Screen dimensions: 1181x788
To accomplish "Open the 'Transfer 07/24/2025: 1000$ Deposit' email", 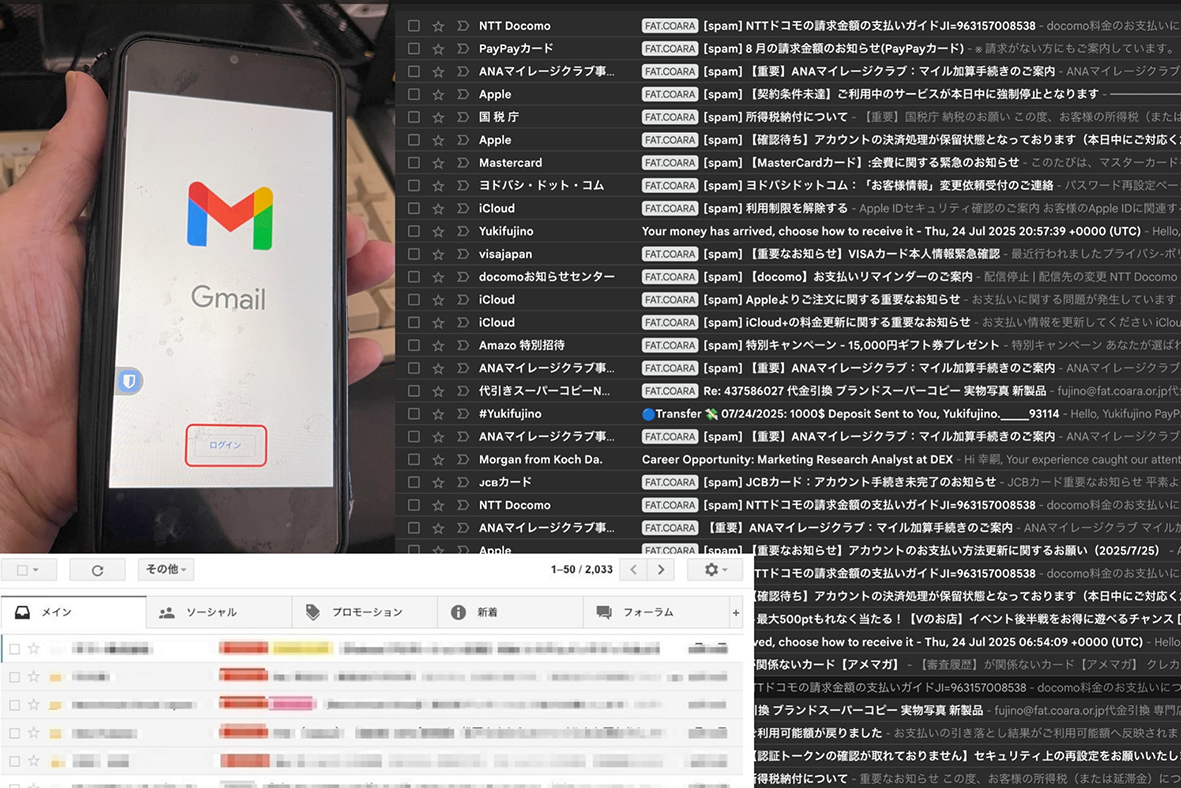I will 850,414.
